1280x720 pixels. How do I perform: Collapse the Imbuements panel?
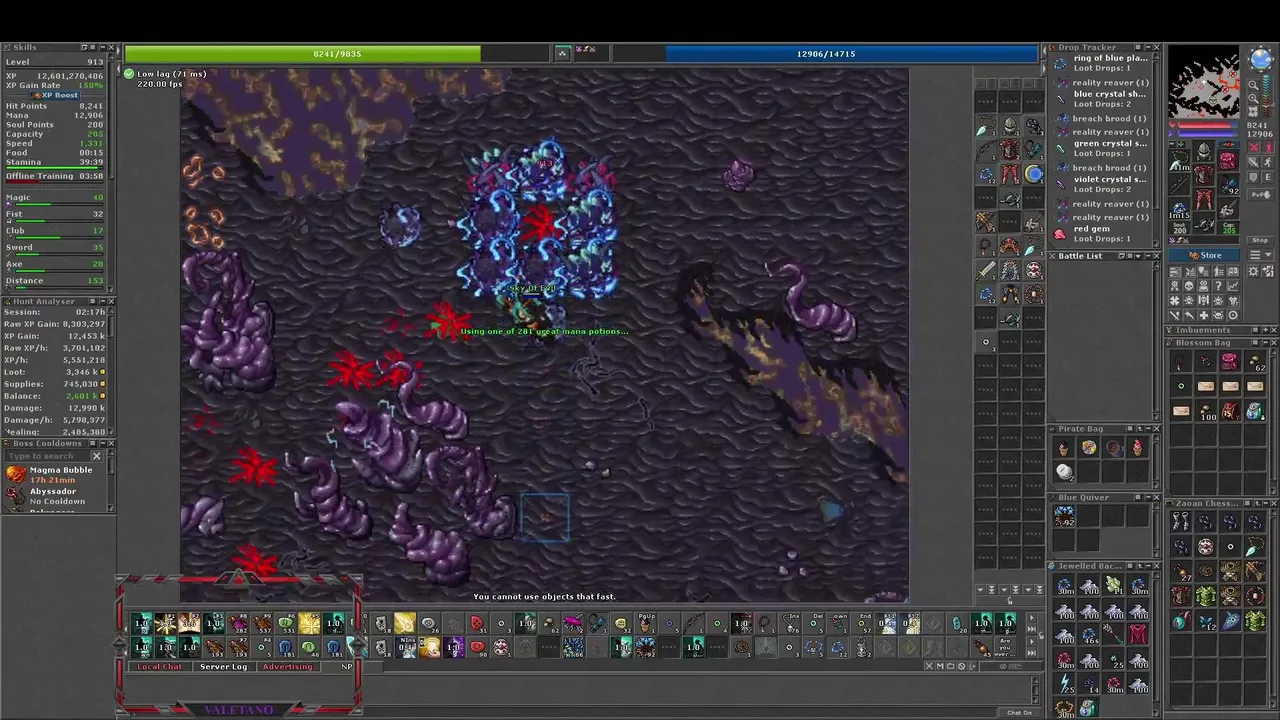[x=1264, y=330]
